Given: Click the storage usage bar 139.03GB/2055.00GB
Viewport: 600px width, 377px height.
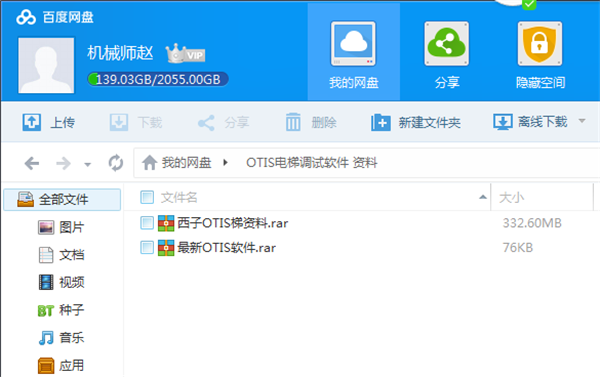Looking at the screenshot, I should coord(158,79).
